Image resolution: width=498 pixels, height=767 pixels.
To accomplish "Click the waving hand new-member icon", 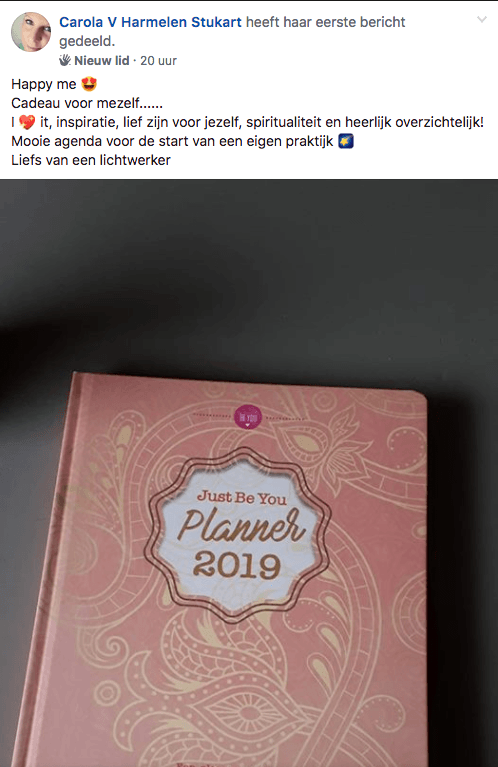I will [x=65, y=60].
